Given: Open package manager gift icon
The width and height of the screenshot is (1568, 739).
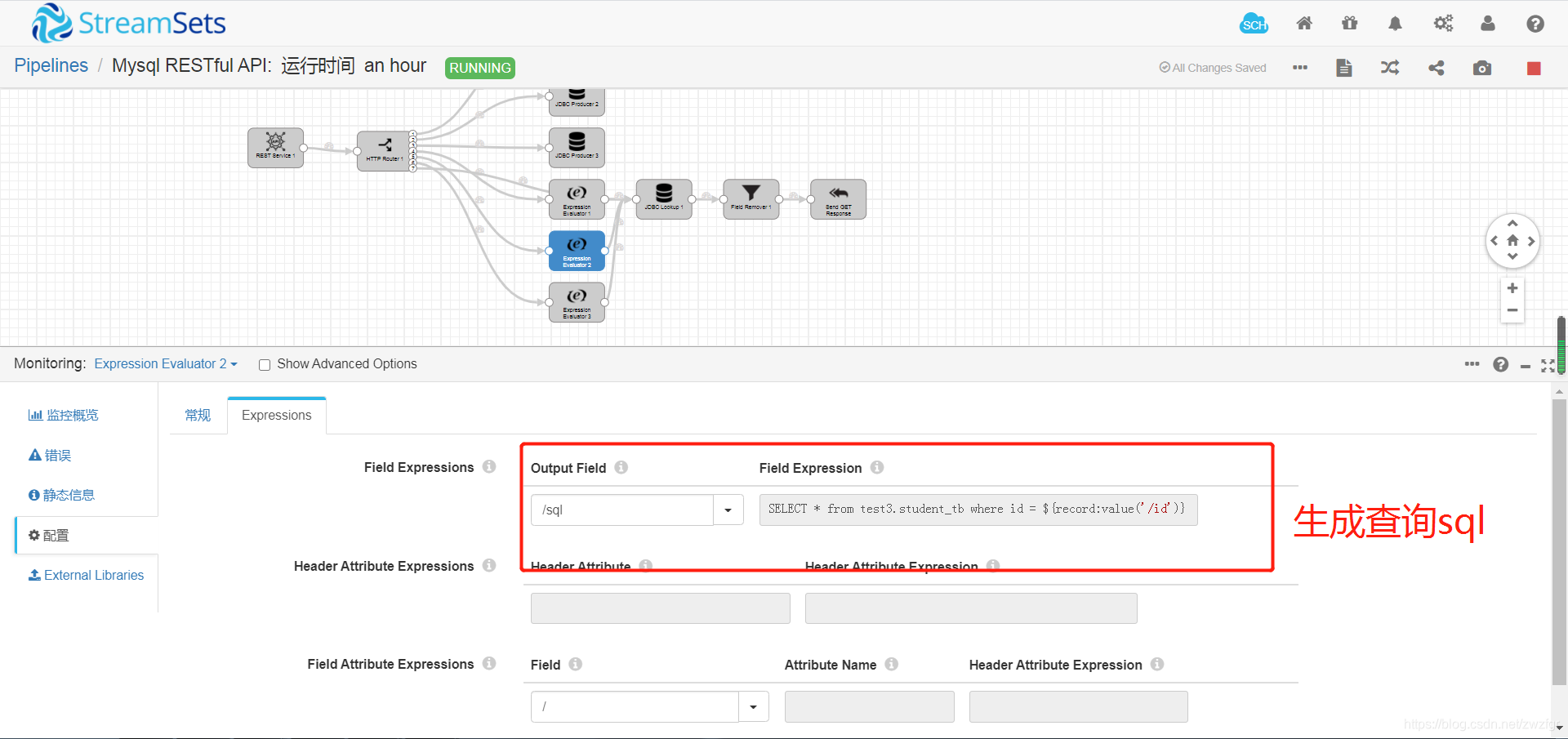Looking at the screenshot, I should click(1350, 24).
